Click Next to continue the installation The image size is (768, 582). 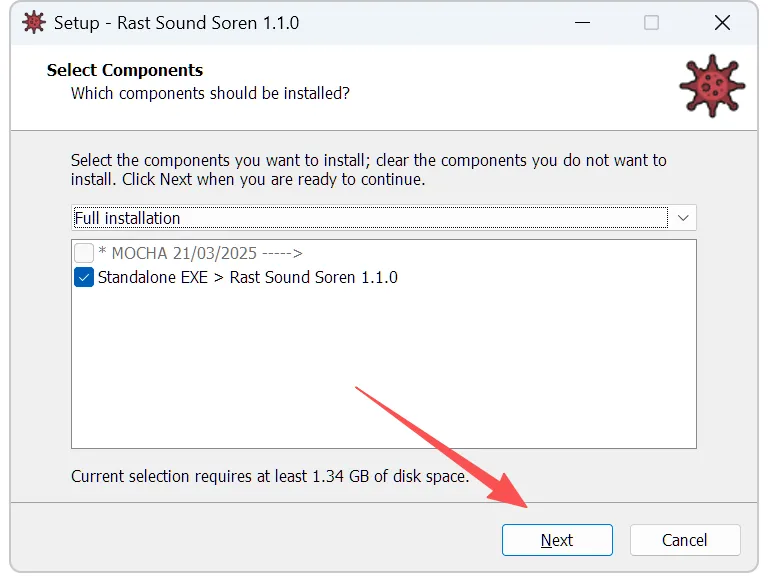click(557, 540)
